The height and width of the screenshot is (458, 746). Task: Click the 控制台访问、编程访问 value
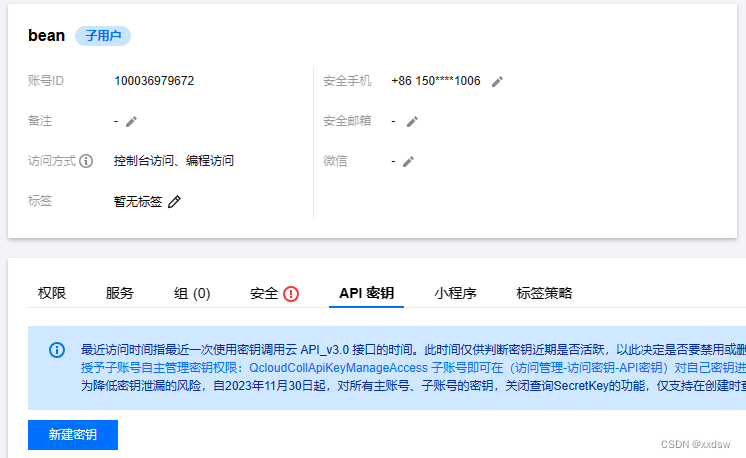click(174, 161)
